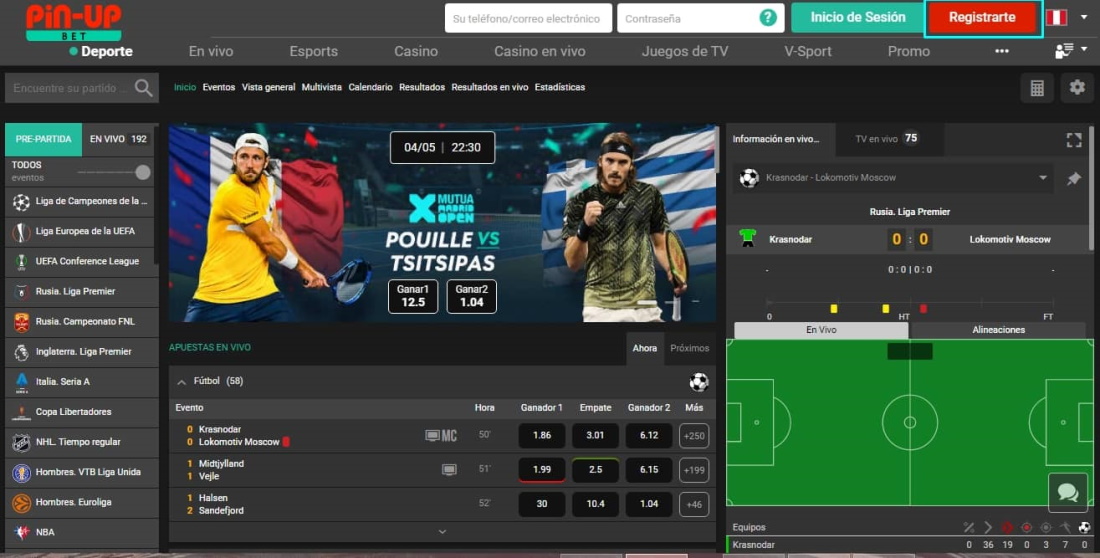1100x558 pixels.
Task: Click the Registrarte button
Action: pyautogui.click(x=982, y=18)
